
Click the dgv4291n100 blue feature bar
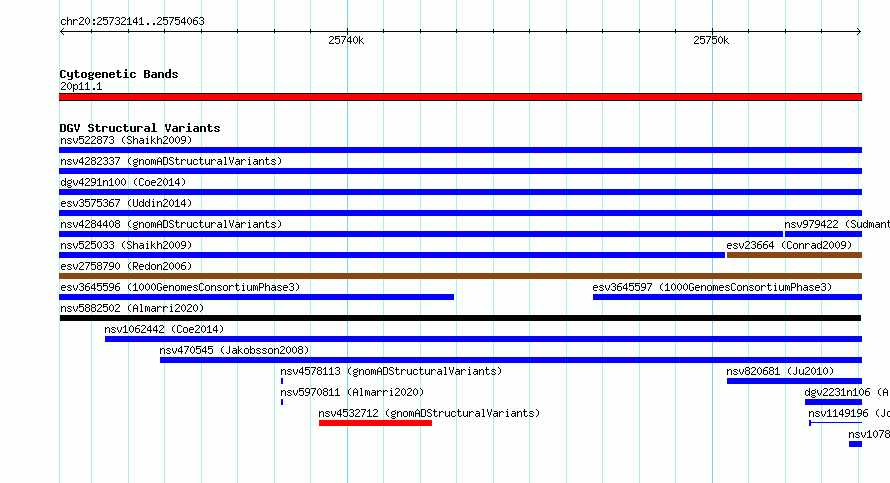[460, 192]
